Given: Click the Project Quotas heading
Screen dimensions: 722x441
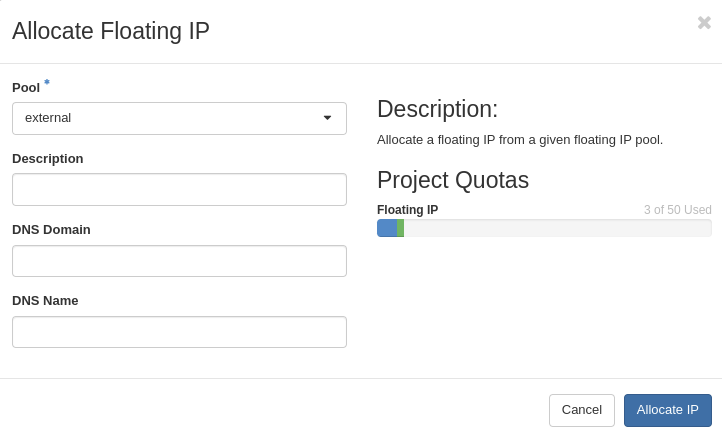Looking at the screenshot, I should click(x=452, y=180).
